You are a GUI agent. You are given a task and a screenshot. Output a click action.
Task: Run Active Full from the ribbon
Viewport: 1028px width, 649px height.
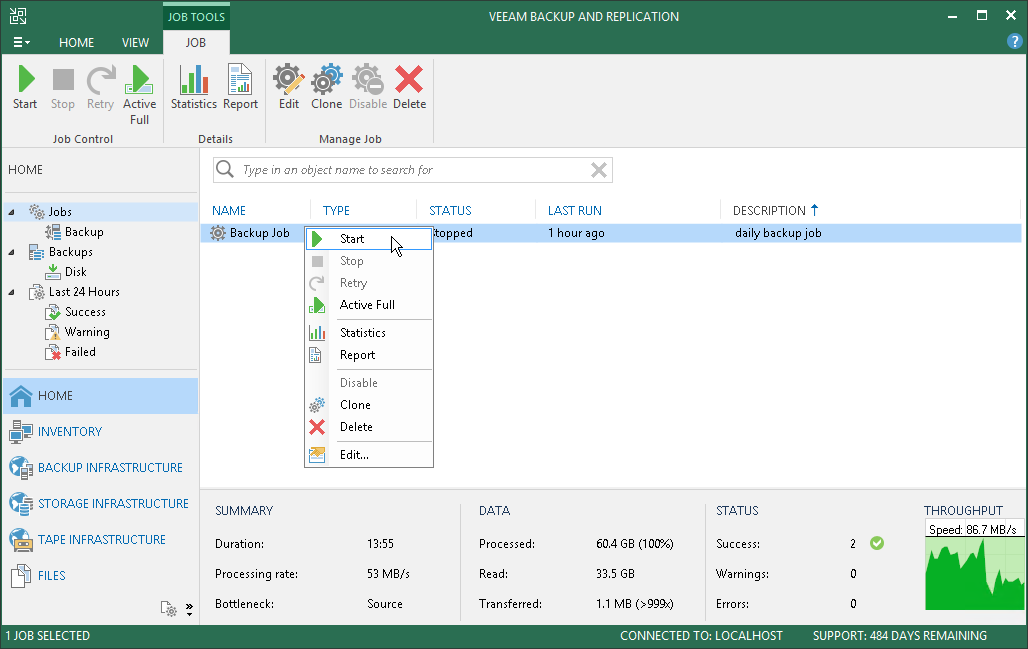coord(139,95)
